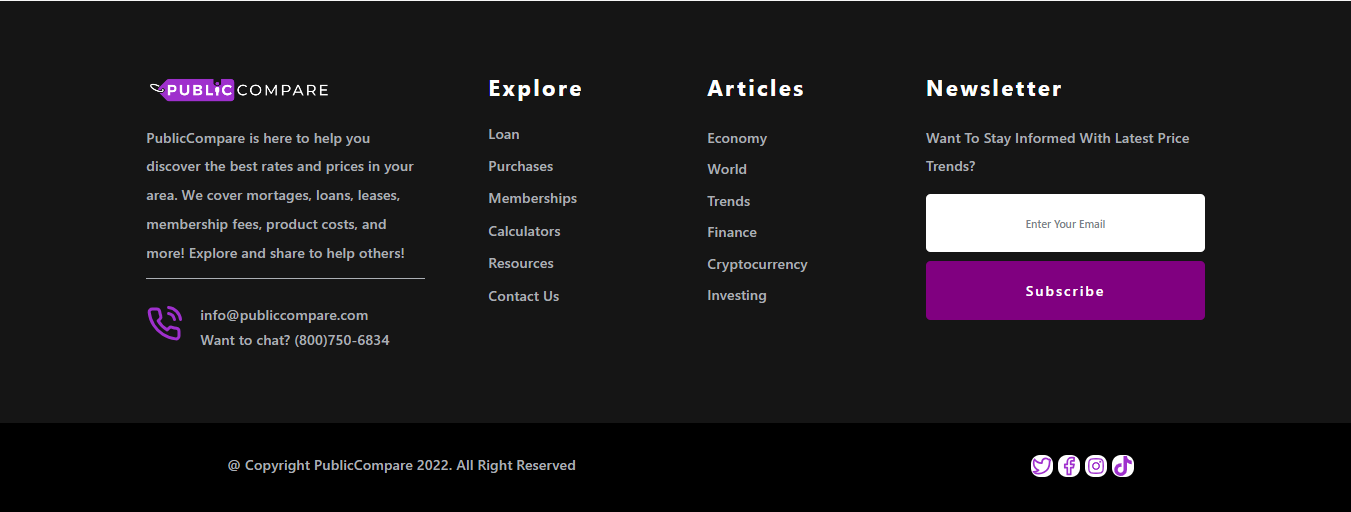Viewport: 1351px width, 512px height.
Task: Visit the Calculators page
Action: 524,231
